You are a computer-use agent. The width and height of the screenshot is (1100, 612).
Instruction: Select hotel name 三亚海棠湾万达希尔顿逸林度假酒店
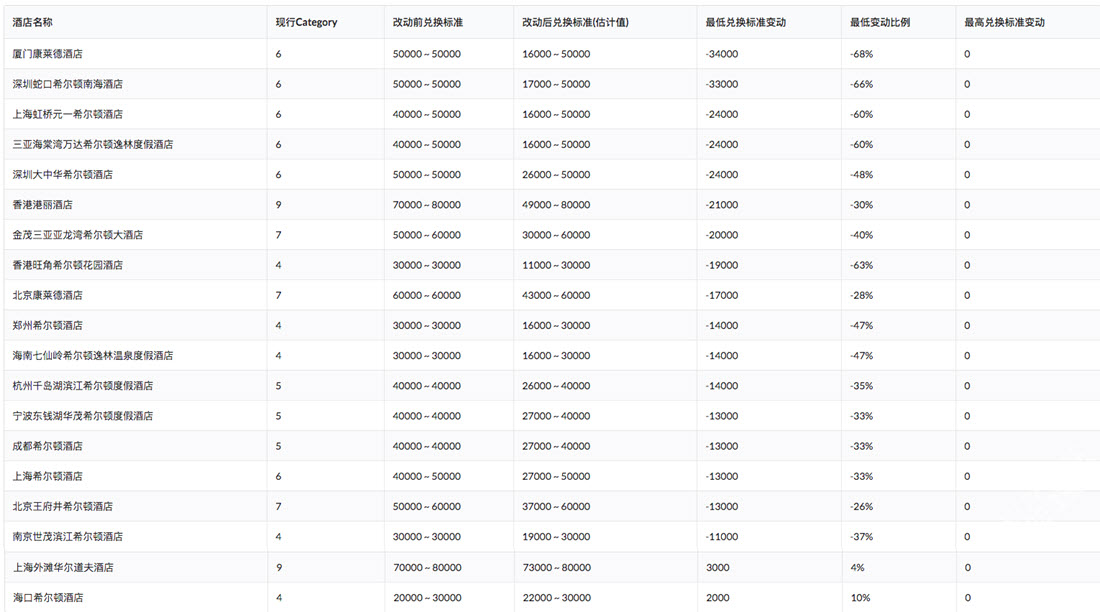pos(93,144)
